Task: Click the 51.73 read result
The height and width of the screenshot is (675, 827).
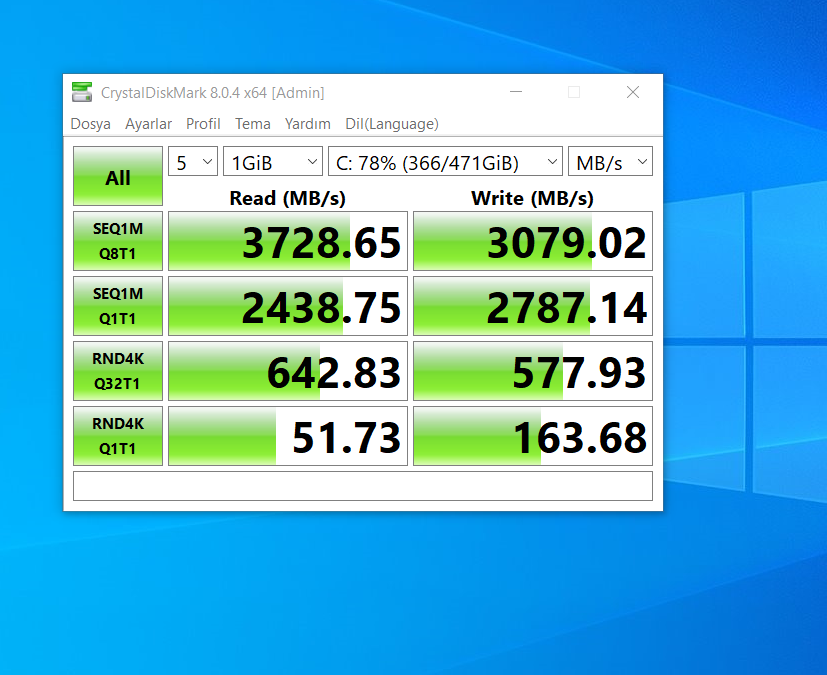Action: (288, 436)
